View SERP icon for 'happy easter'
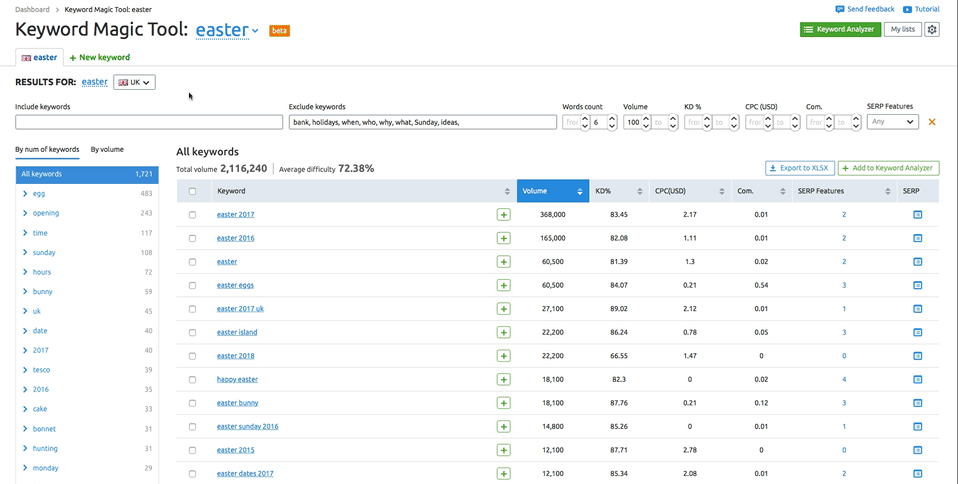 (917, 380)
